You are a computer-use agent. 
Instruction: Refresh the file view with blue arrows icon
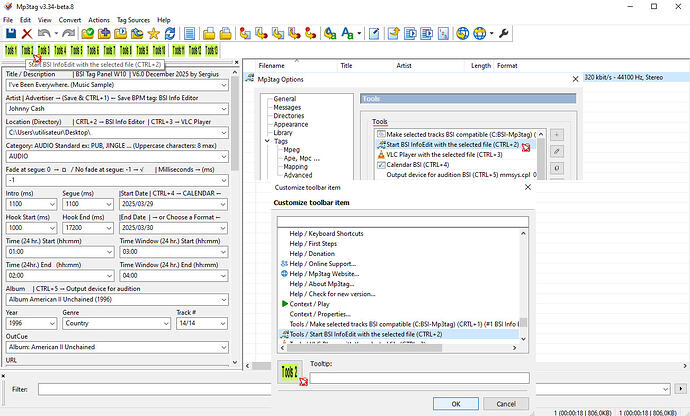[170, 33]
